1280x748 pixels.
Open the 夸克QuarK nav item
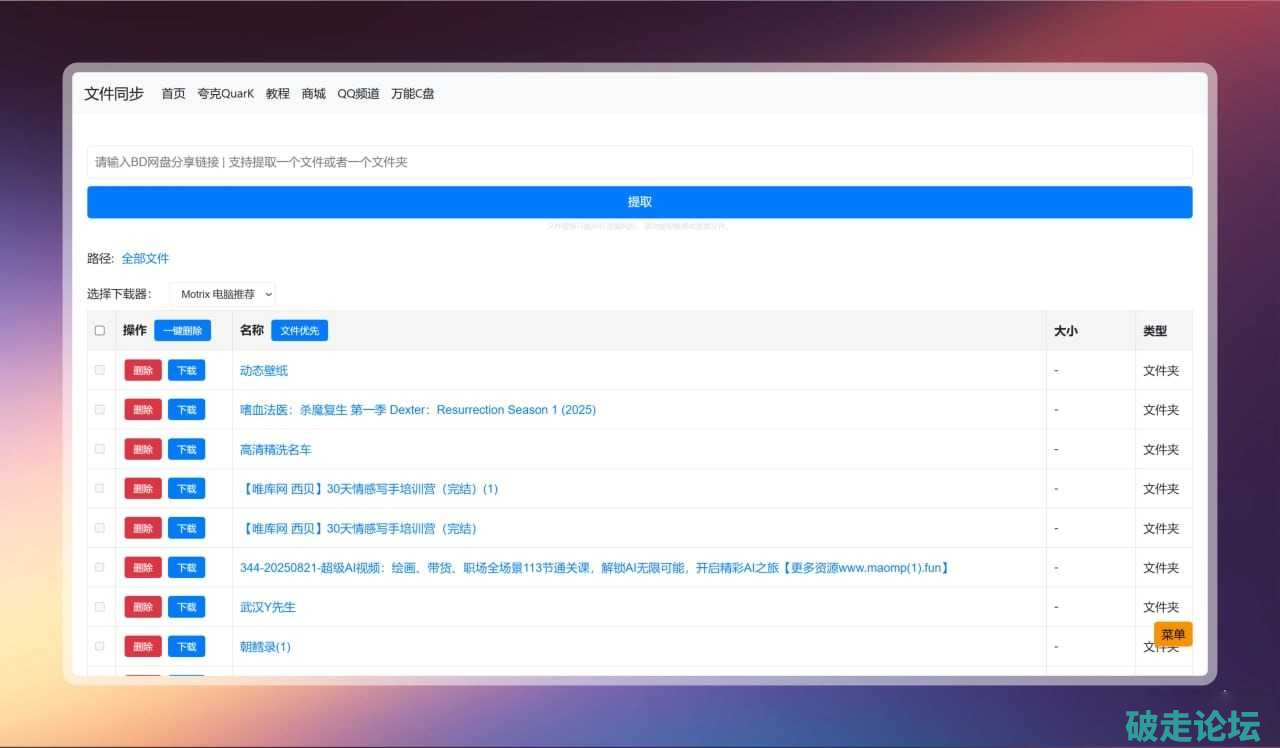point(225,94)
